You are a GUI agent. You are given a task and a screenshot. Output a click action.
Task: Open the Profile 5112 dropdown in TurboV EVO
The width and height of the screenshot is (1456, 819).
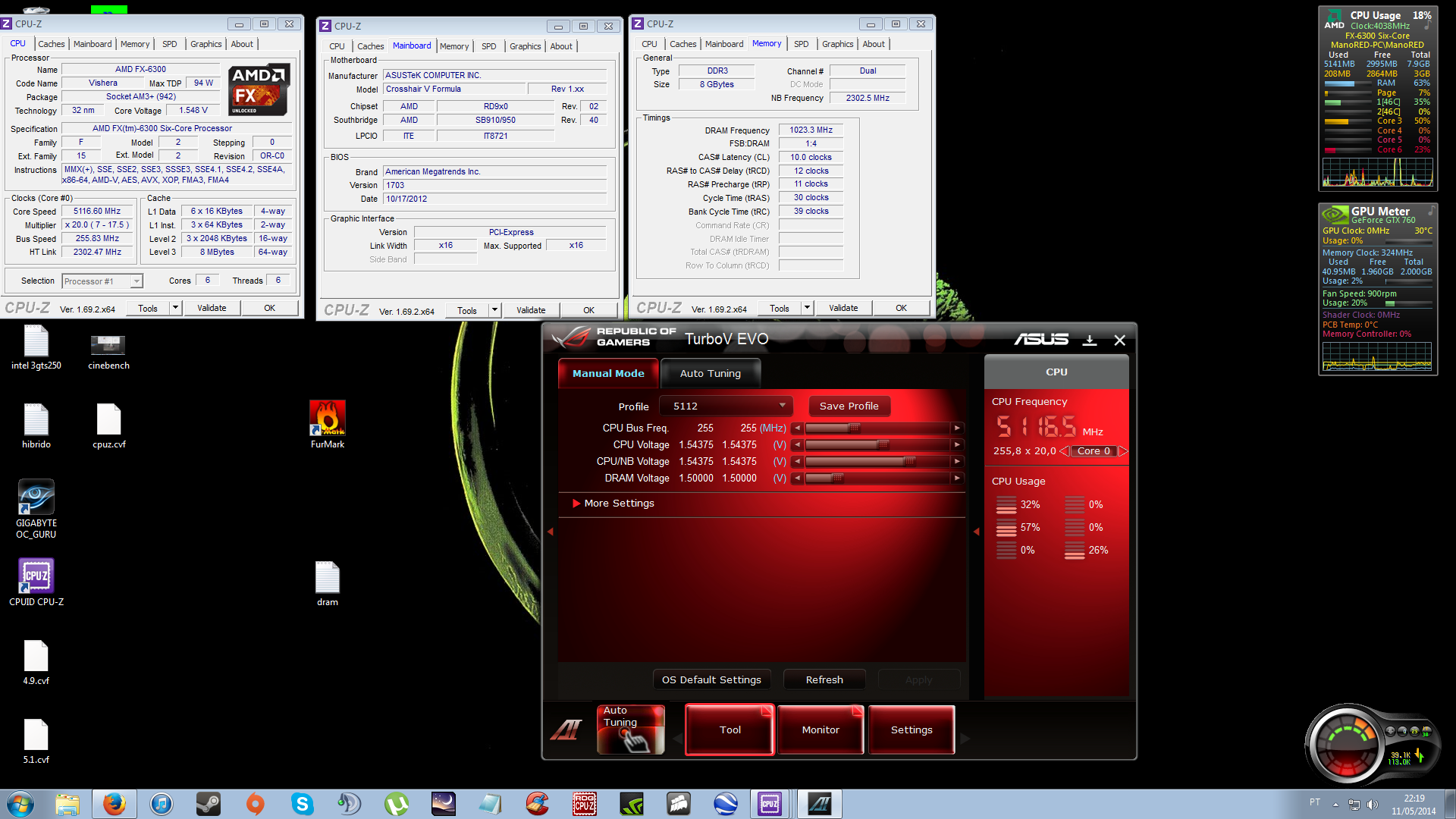point(726,406)
